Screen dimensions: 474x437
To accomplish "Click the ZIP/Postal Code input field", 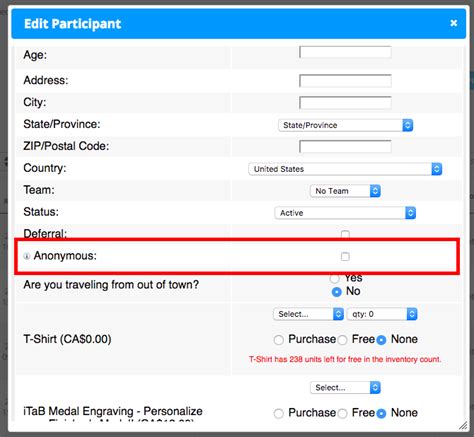I will [x=345, y=146].
